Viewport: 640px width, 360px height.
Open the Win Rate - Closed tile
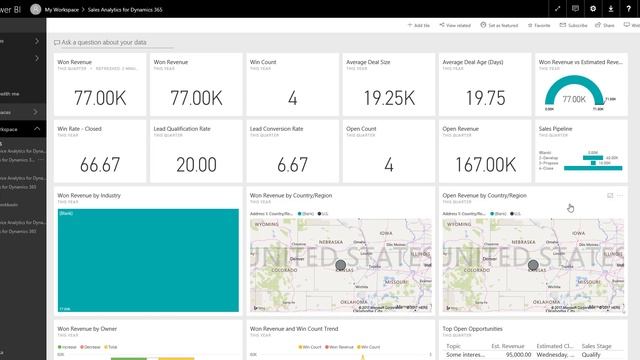coord(100,151)
